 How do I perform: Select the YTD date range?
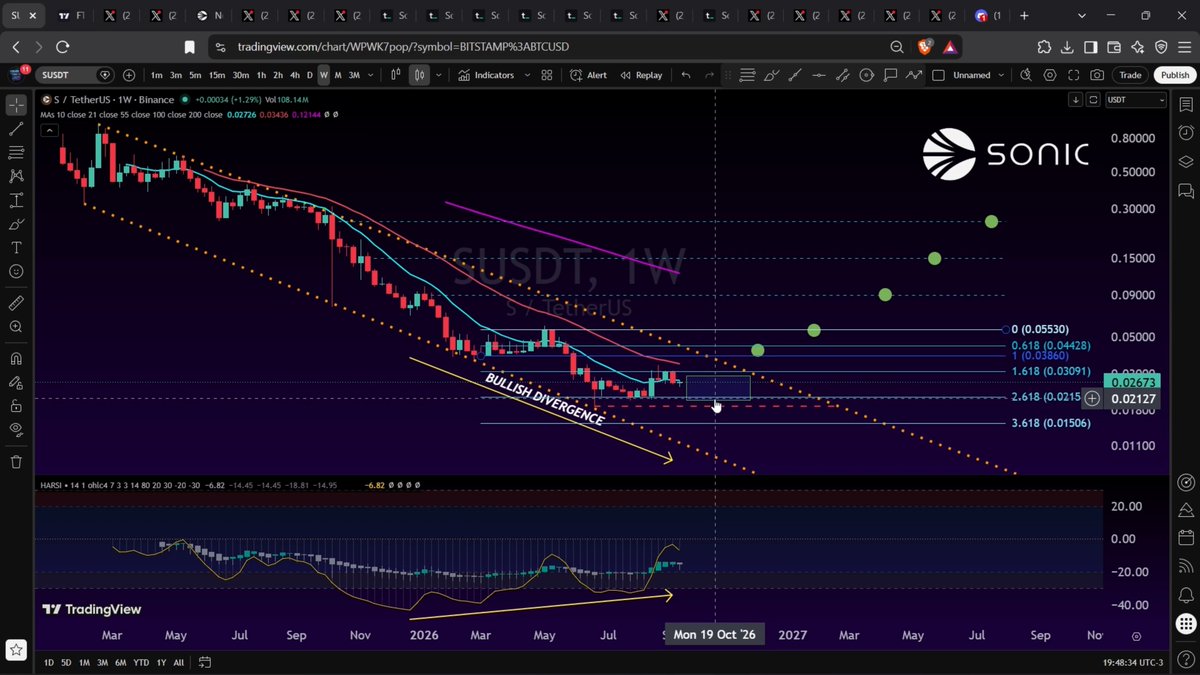pyautogui.click(x=141, y=662)
